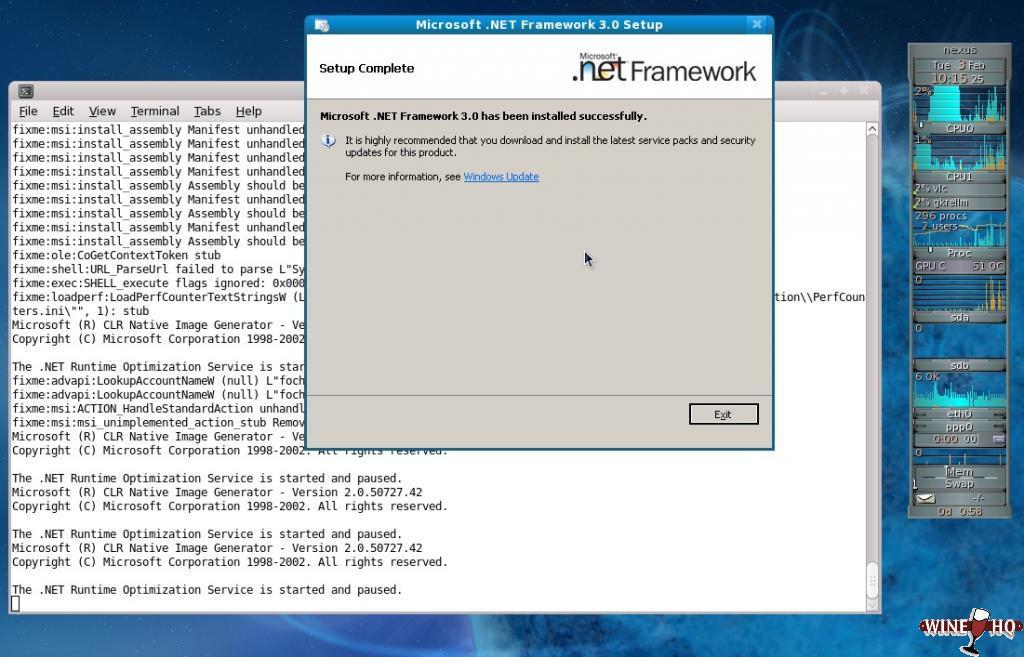Click the blue information icon in setup dialog

point(329,140)
